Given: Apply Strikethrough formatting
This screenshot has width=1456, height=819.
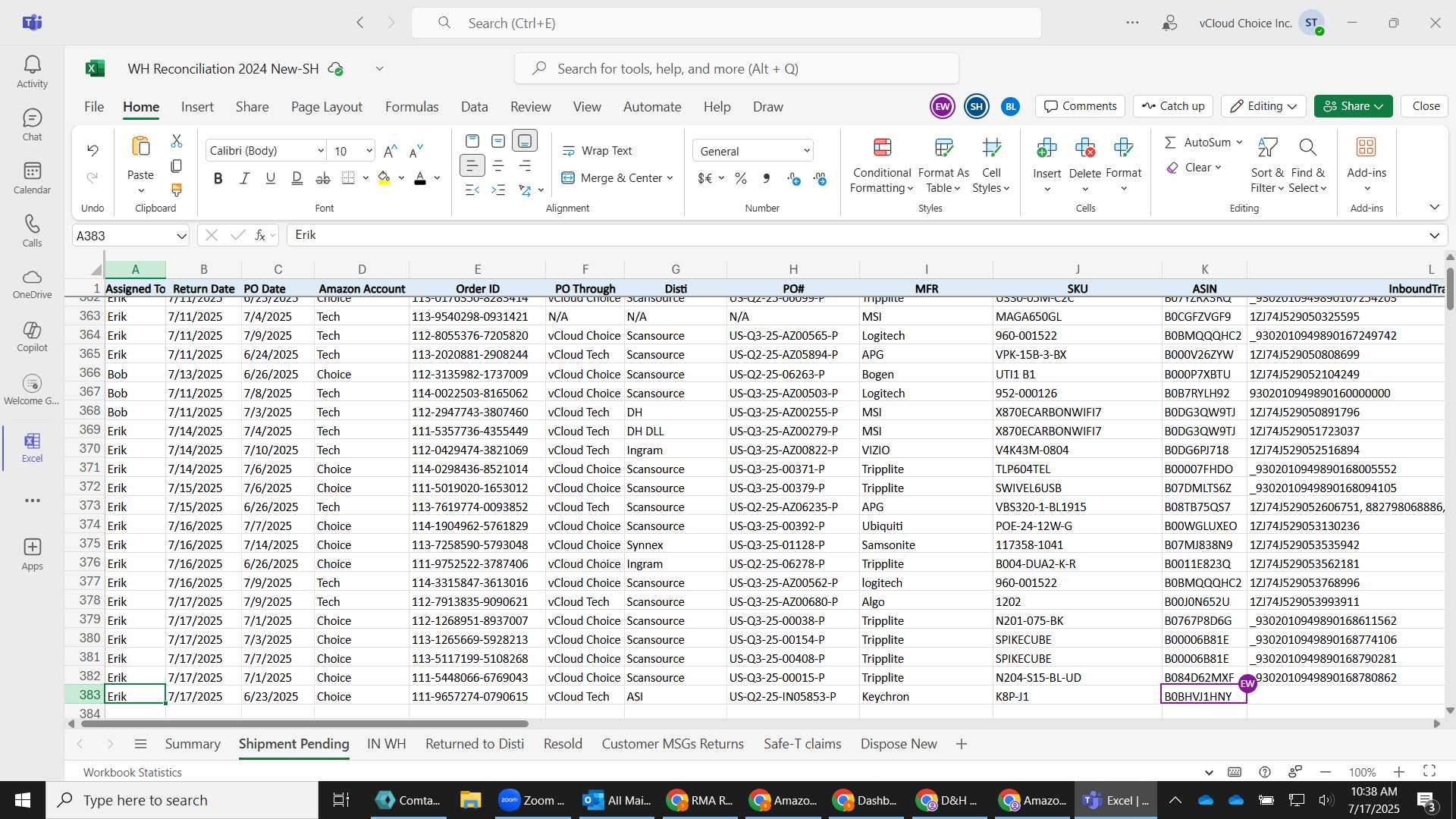Looking at the screenshot, I should 323,178.
